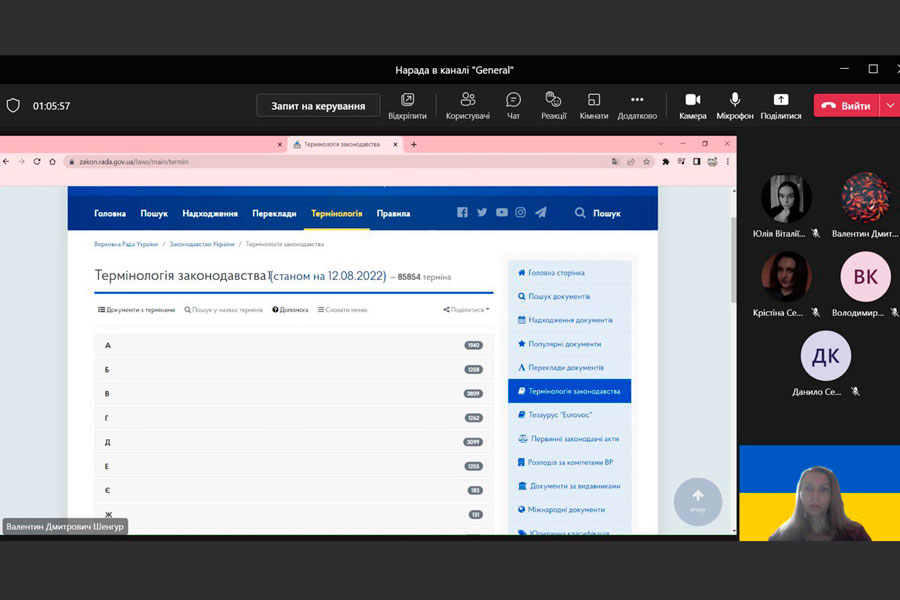Click the Поділитися (Share) screen icon
The width and height of the screenshot is (900, 600).
[x=780, y=105]
